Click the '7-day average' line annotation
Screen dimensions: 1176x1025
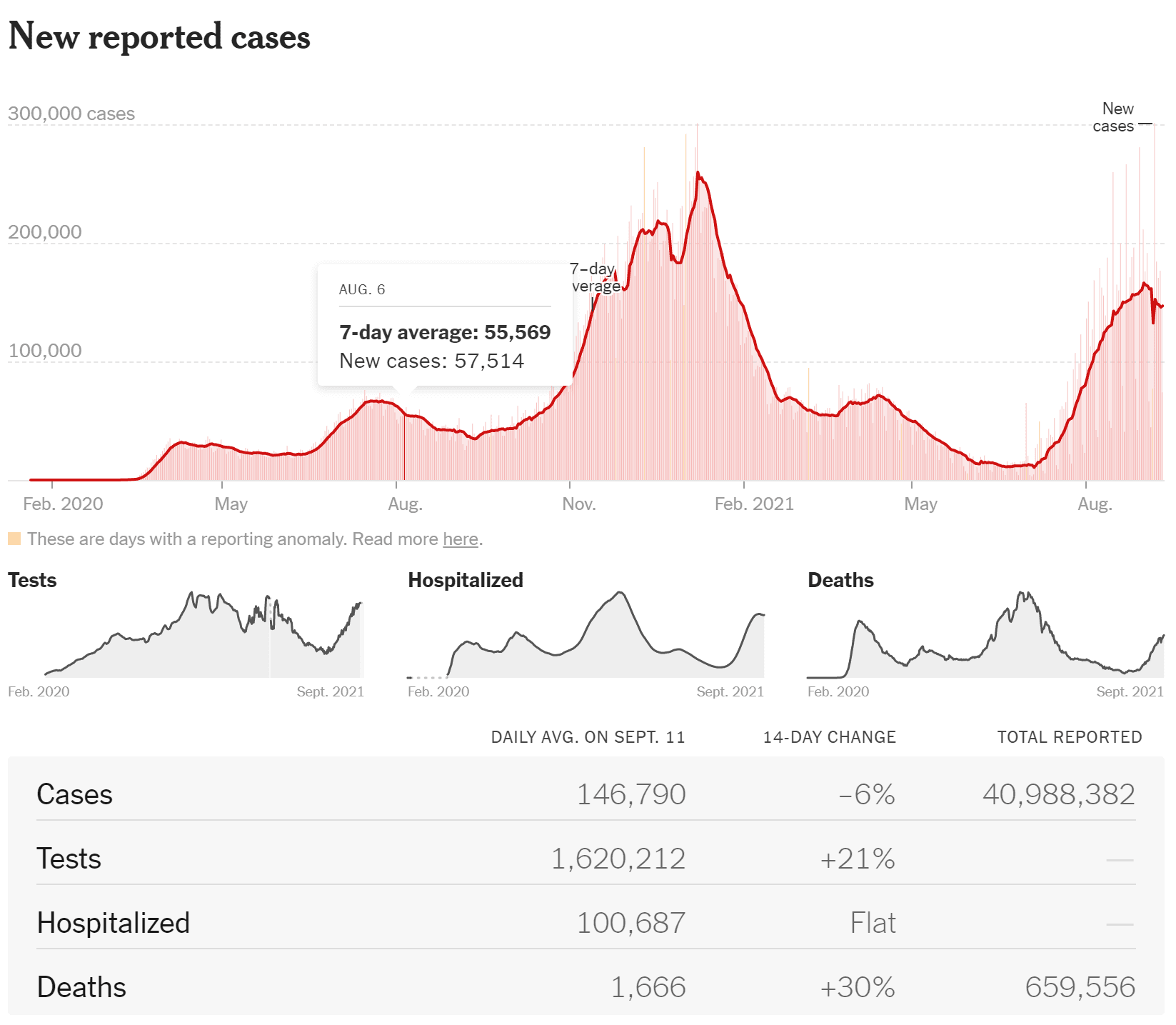595,278
